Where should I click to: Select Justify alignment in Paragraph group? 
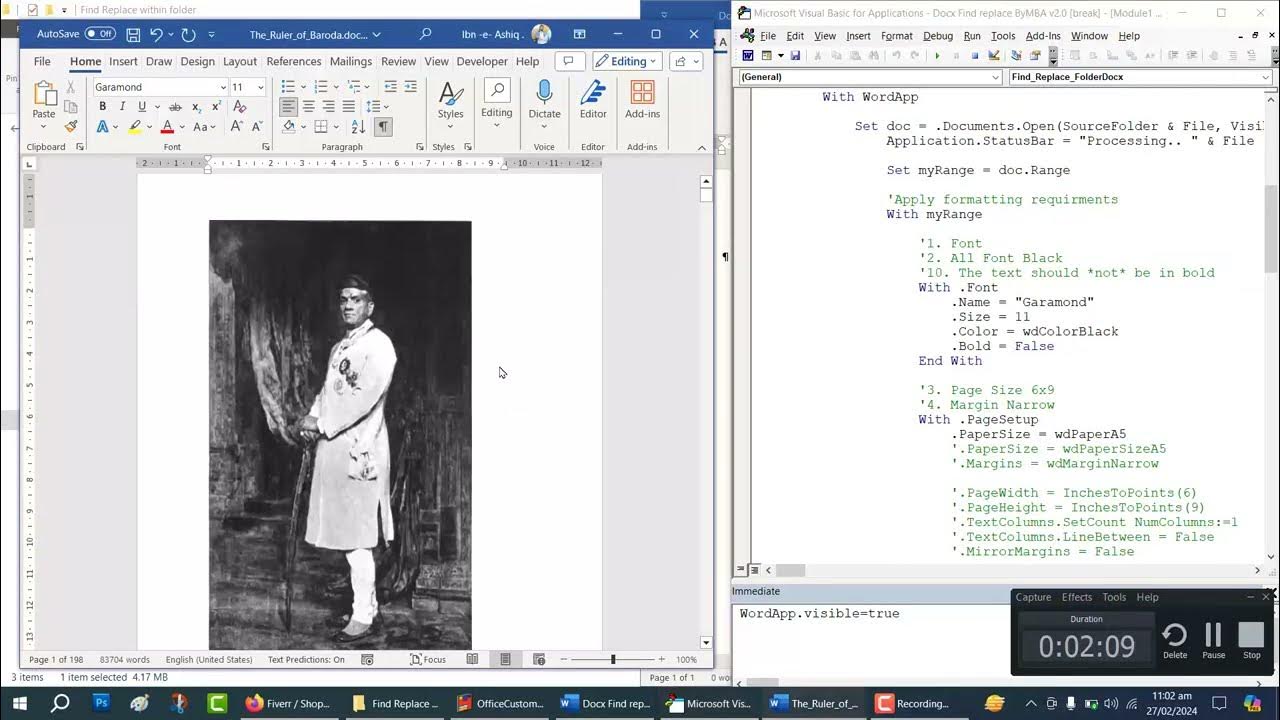[x=348, y=107]
